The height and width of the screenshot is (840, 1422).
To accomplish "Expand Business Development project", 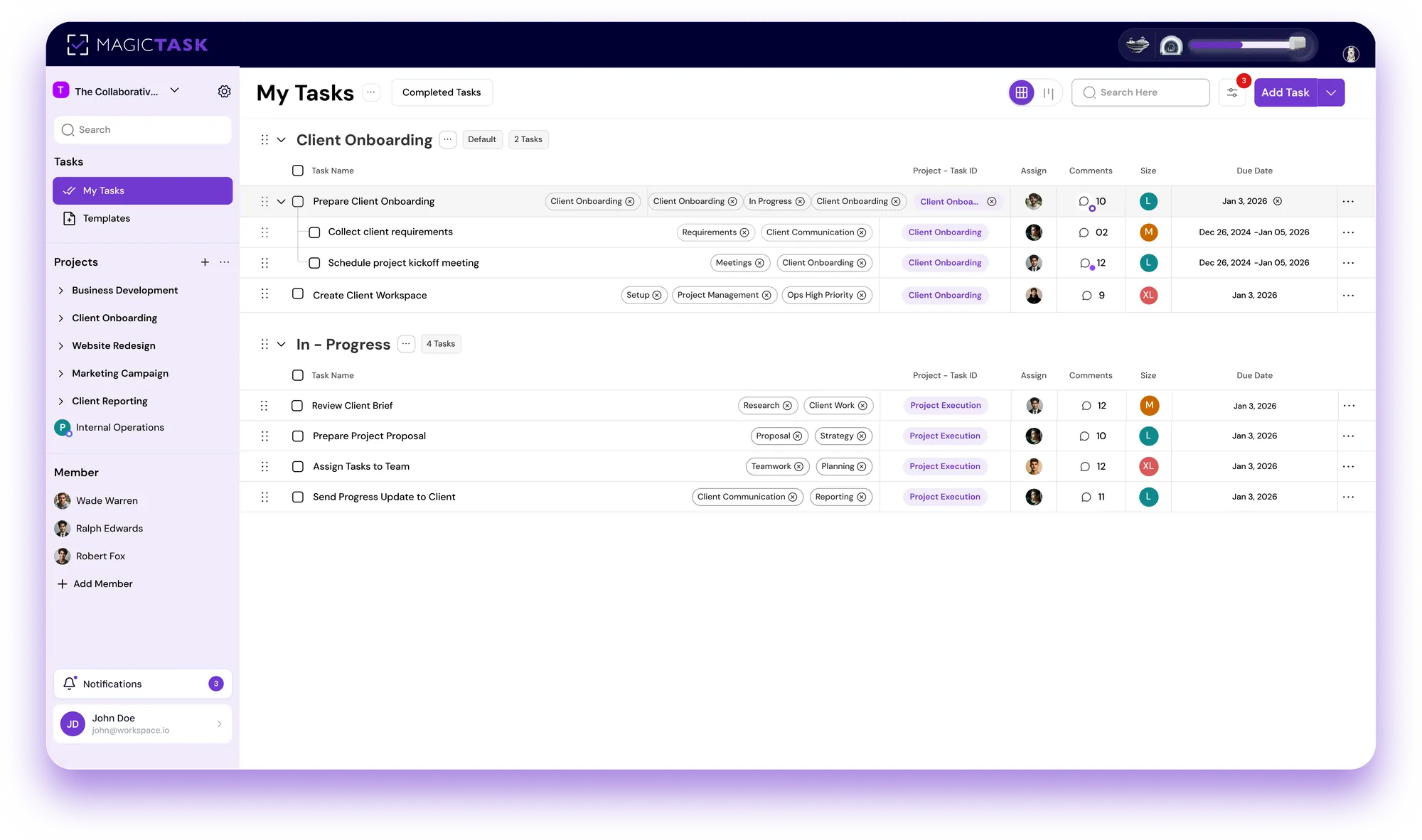I will coord(61,291).
